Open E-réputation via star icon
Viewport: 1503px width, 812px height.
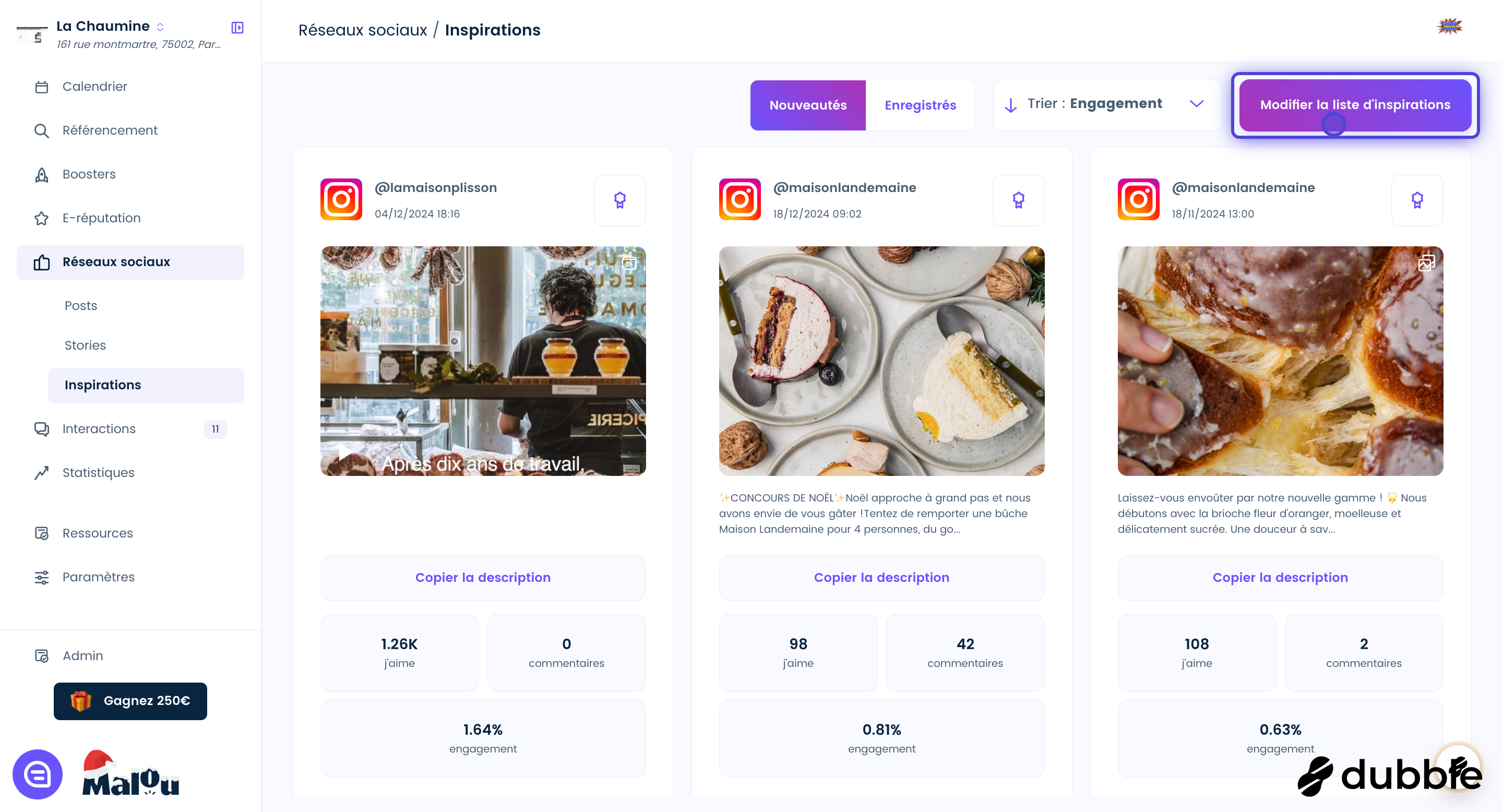[41, 218]
